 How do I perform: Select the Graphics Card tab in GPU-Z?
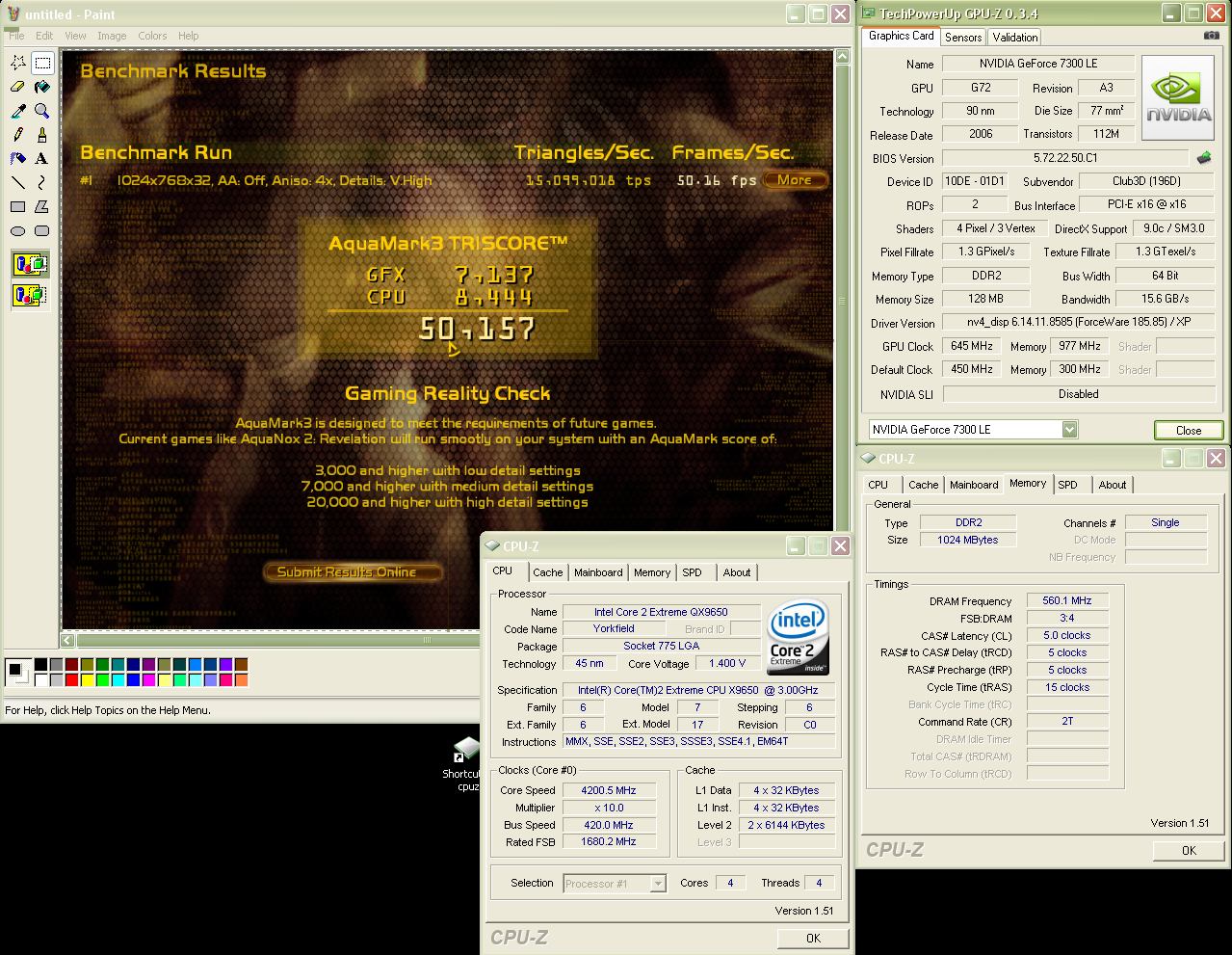click(x=902, y=36)
